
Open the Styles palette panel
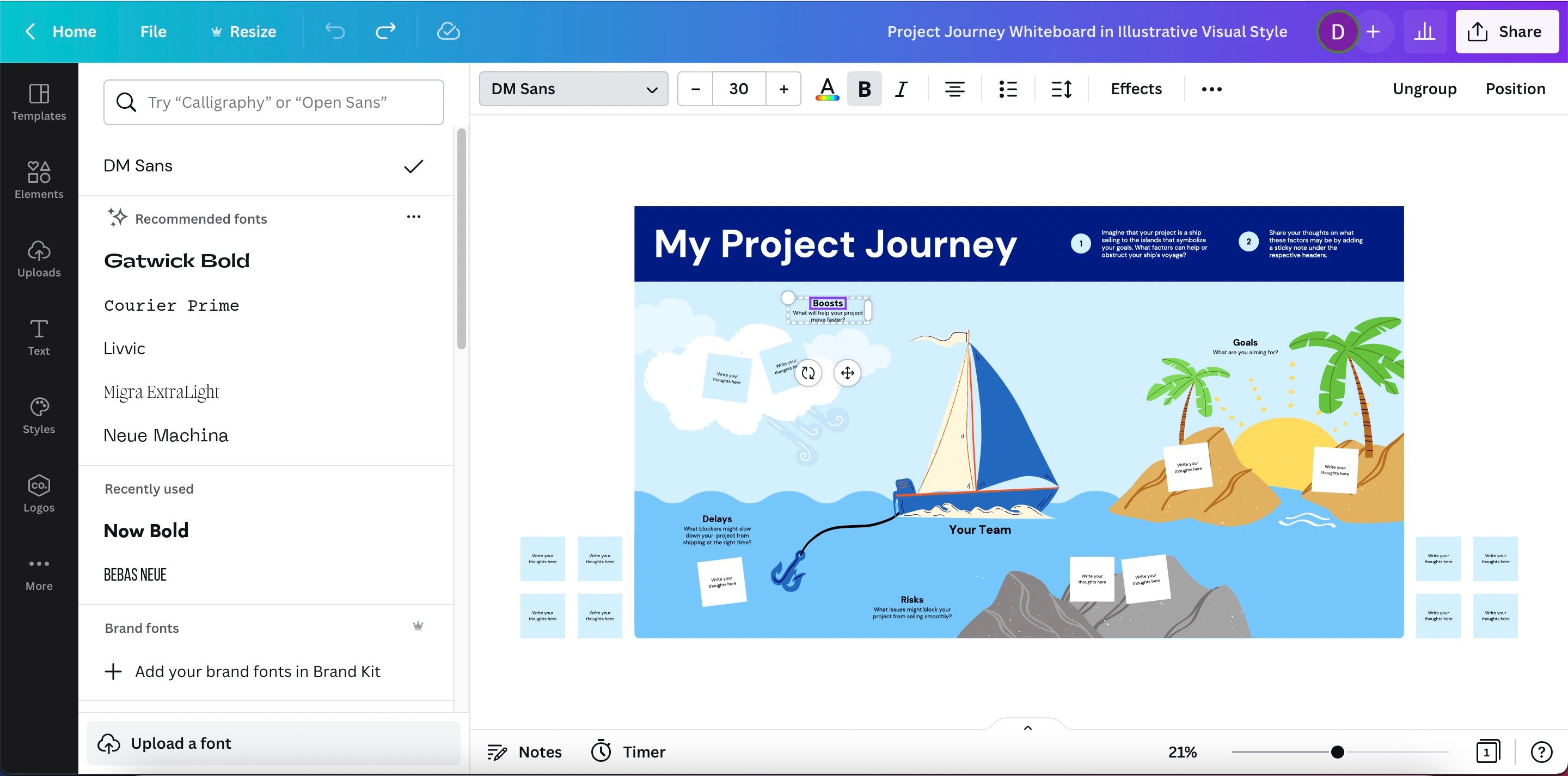38,415
